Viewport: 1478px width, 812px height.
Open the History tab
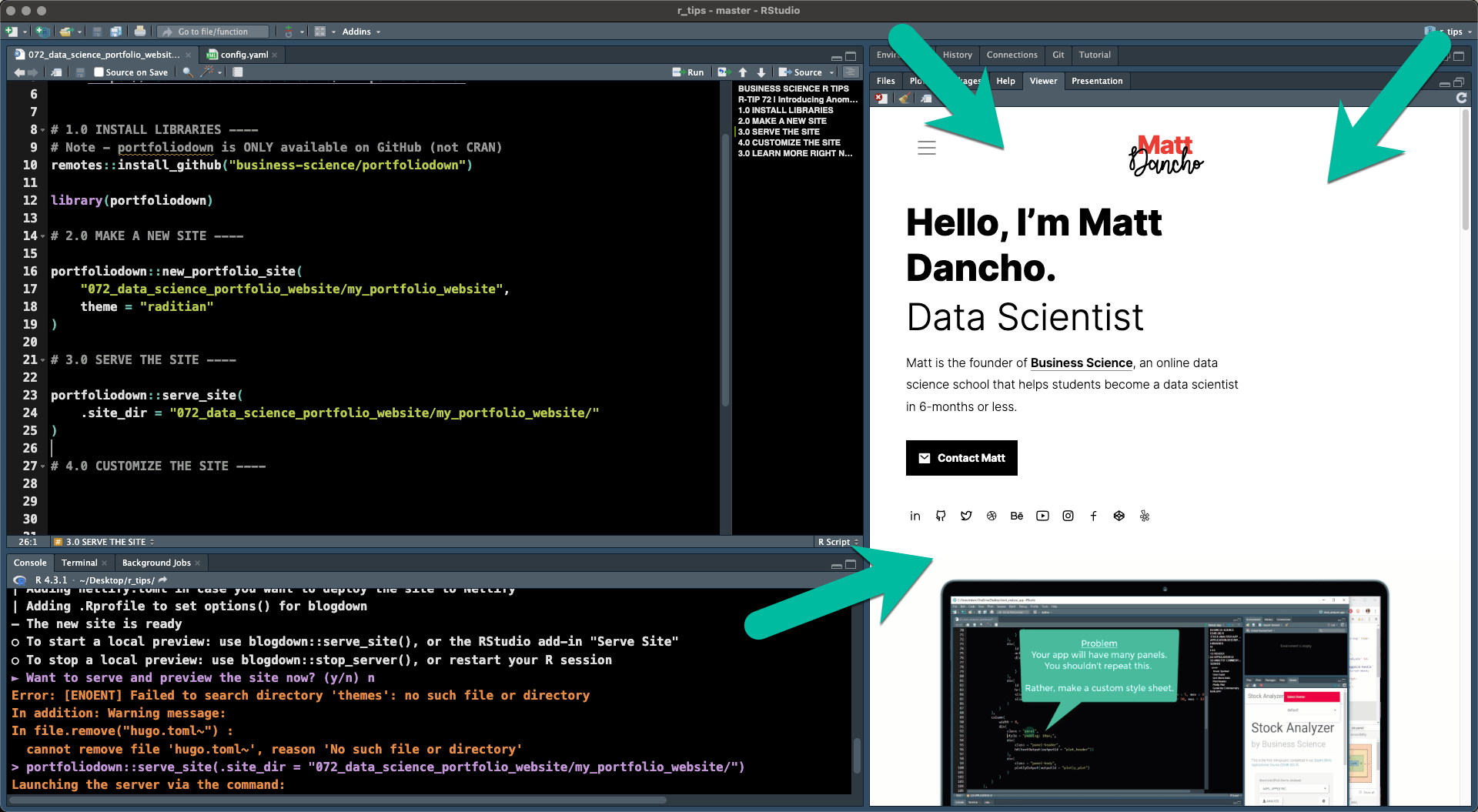[958, 55]
